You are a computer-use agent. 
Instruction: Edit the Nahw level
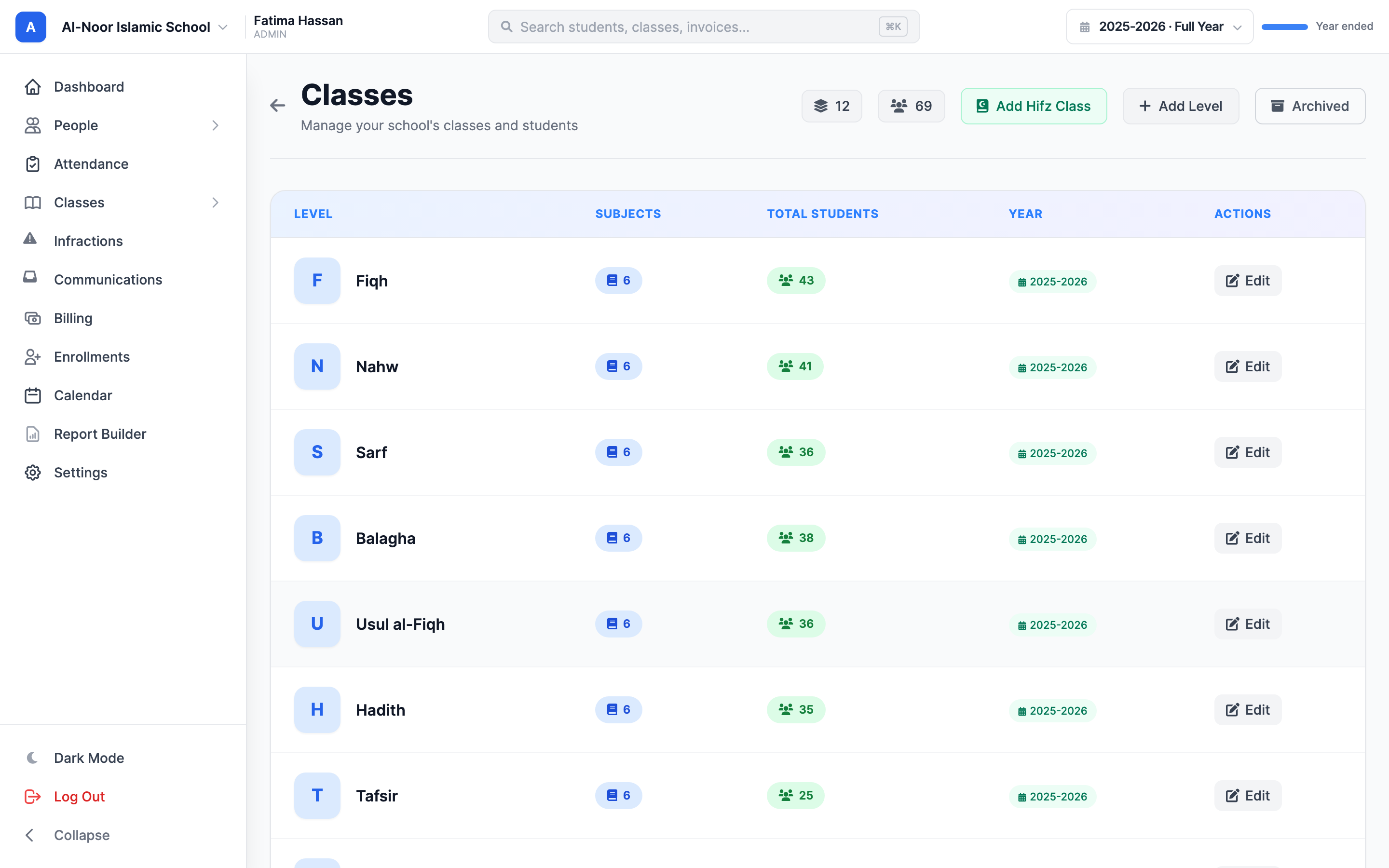pos(1248,366)
